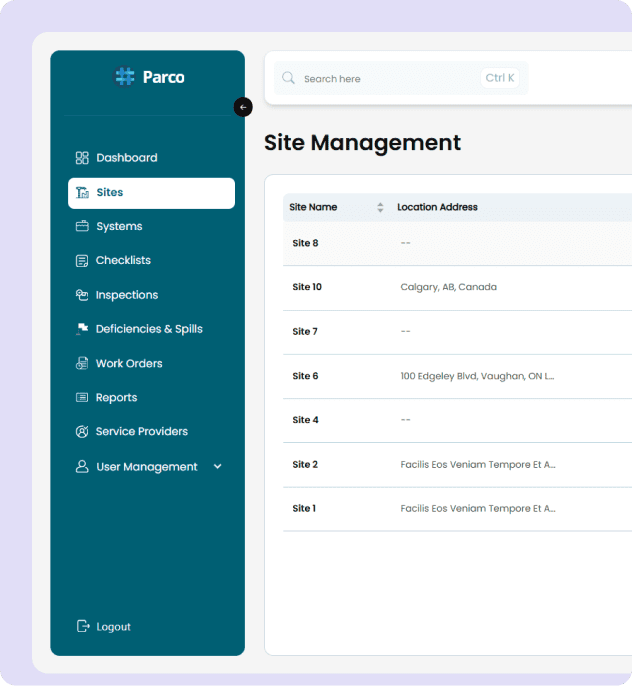Open the Site 6 row
This screenshot has height=686, width=632.
coord(457,376)
